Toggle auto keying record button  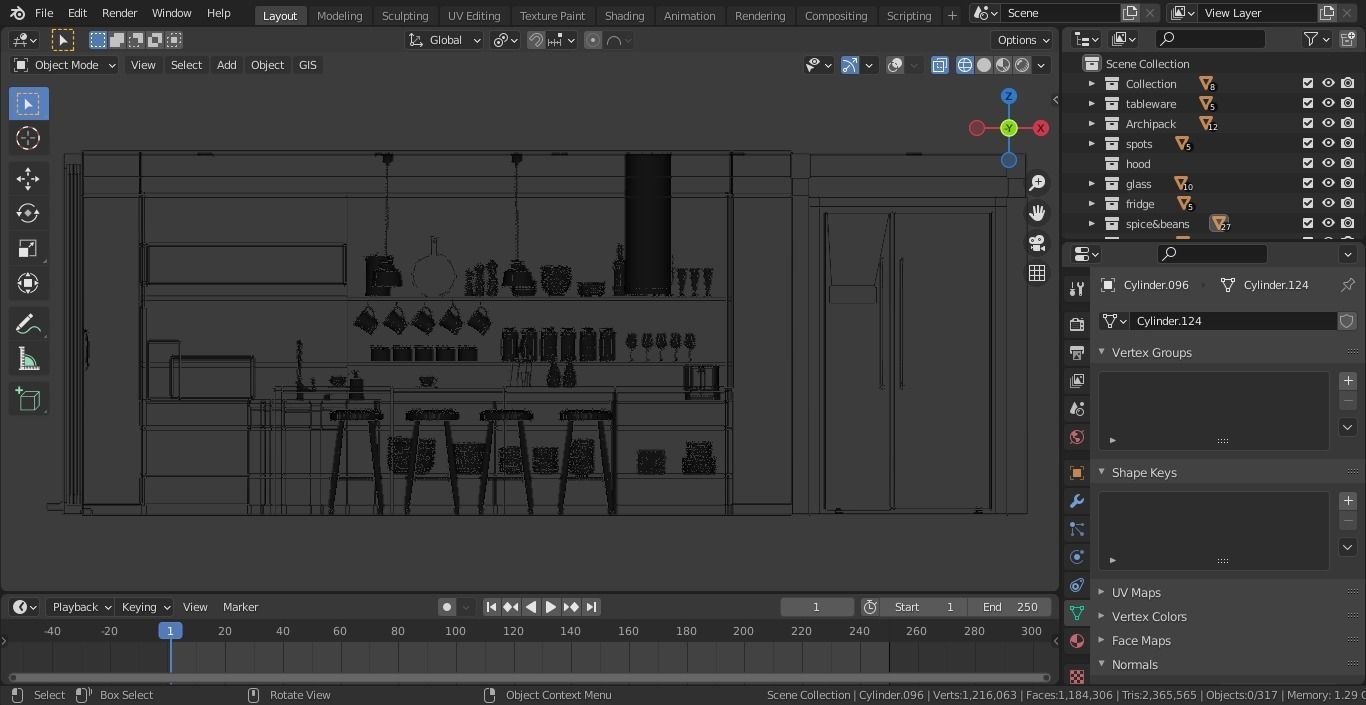[447, 607]
